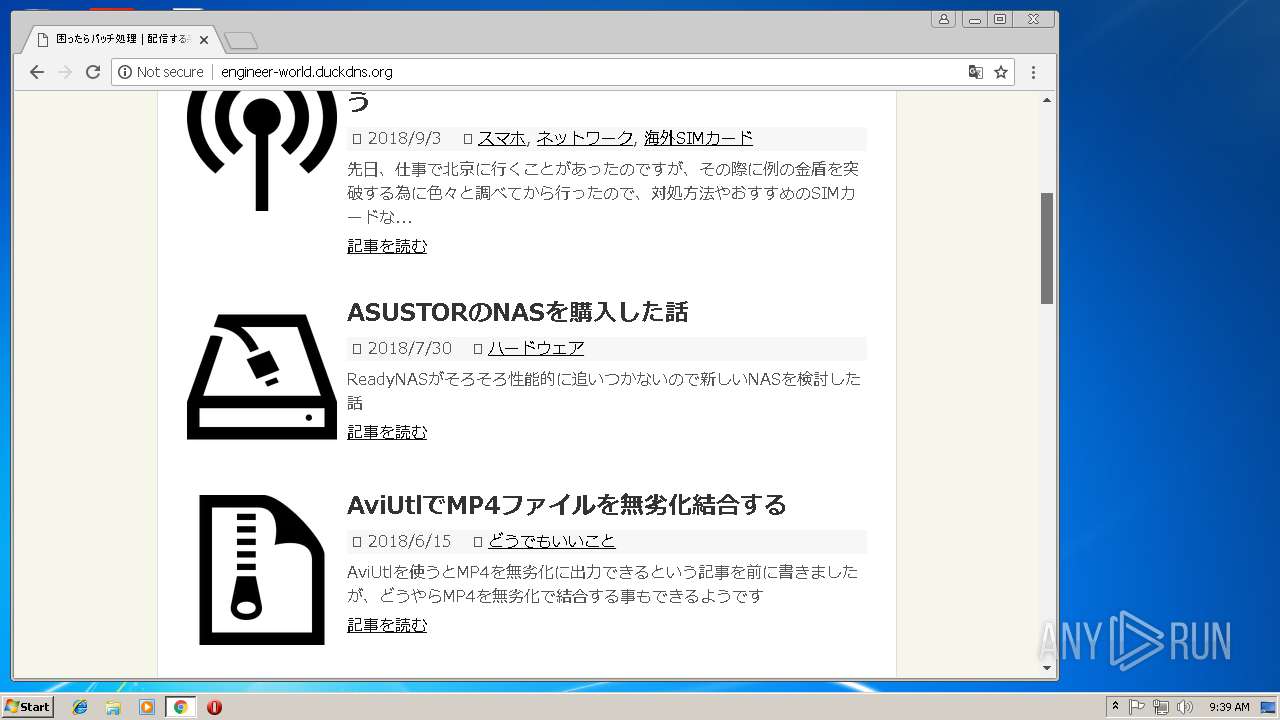Click the red security taskbar icon

coord(214,707)
